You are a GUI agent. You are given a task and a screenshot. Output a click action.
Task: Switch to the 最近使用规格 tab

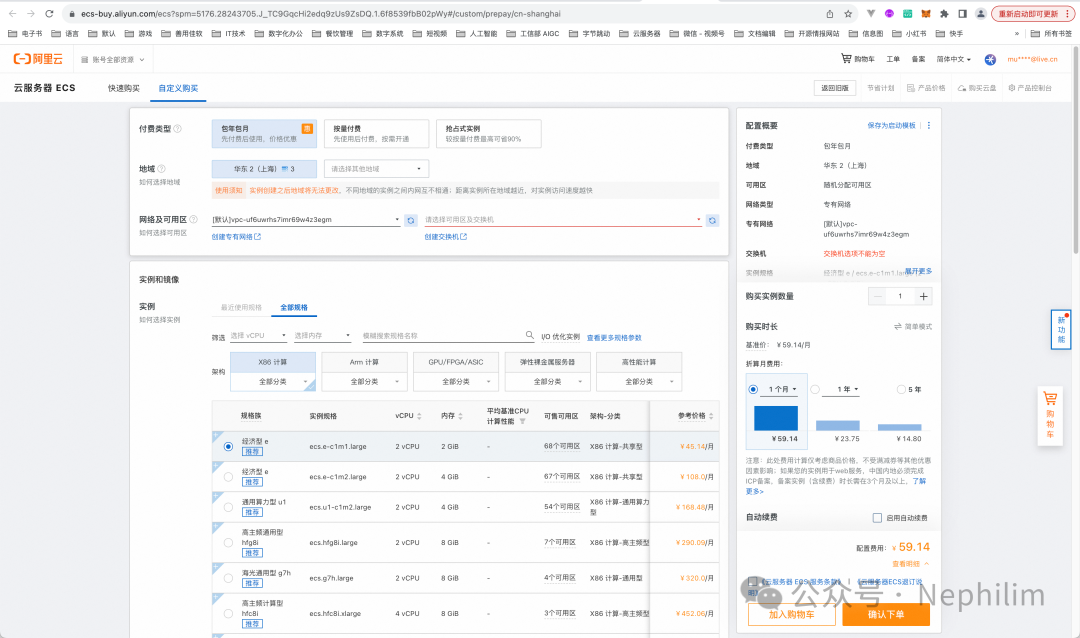pyautogui.click(x=241, y=307)
